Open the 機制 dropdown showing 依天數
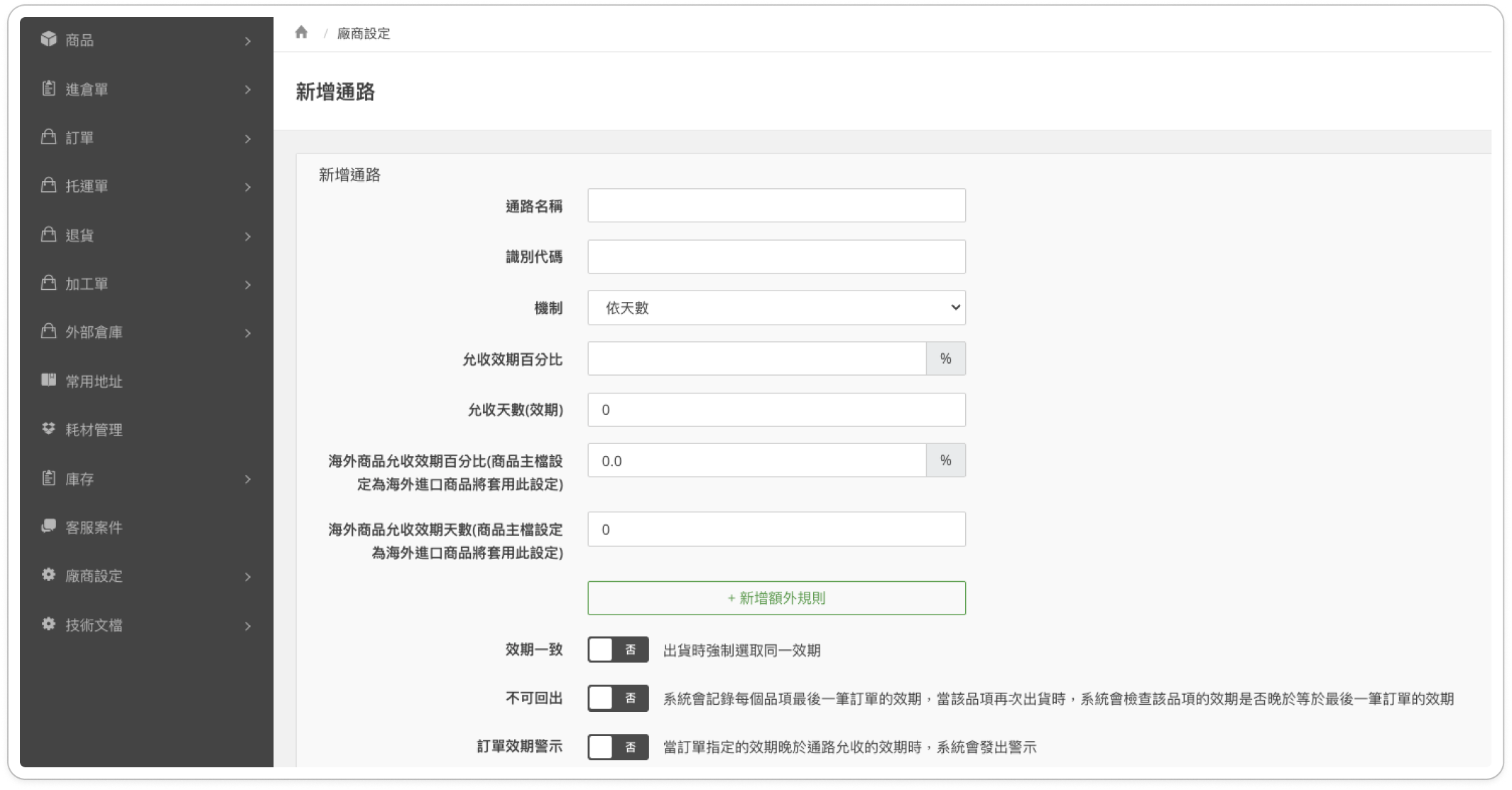1512x790 pixels. point(776,308)
